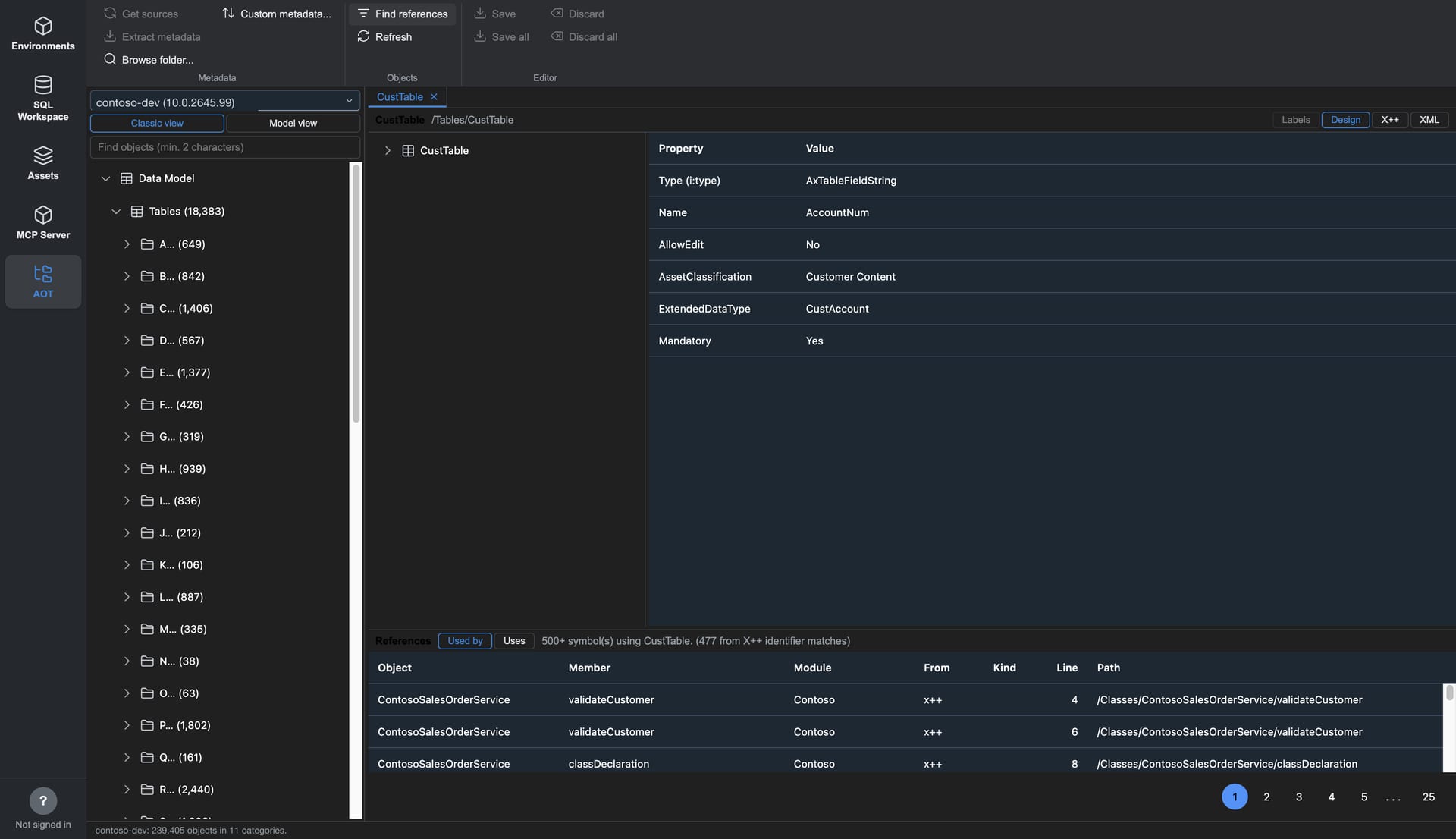This screenshot has width=1456, height=839.
Task: Toggle the Design editor view
Action: (x=1345, y=120)
